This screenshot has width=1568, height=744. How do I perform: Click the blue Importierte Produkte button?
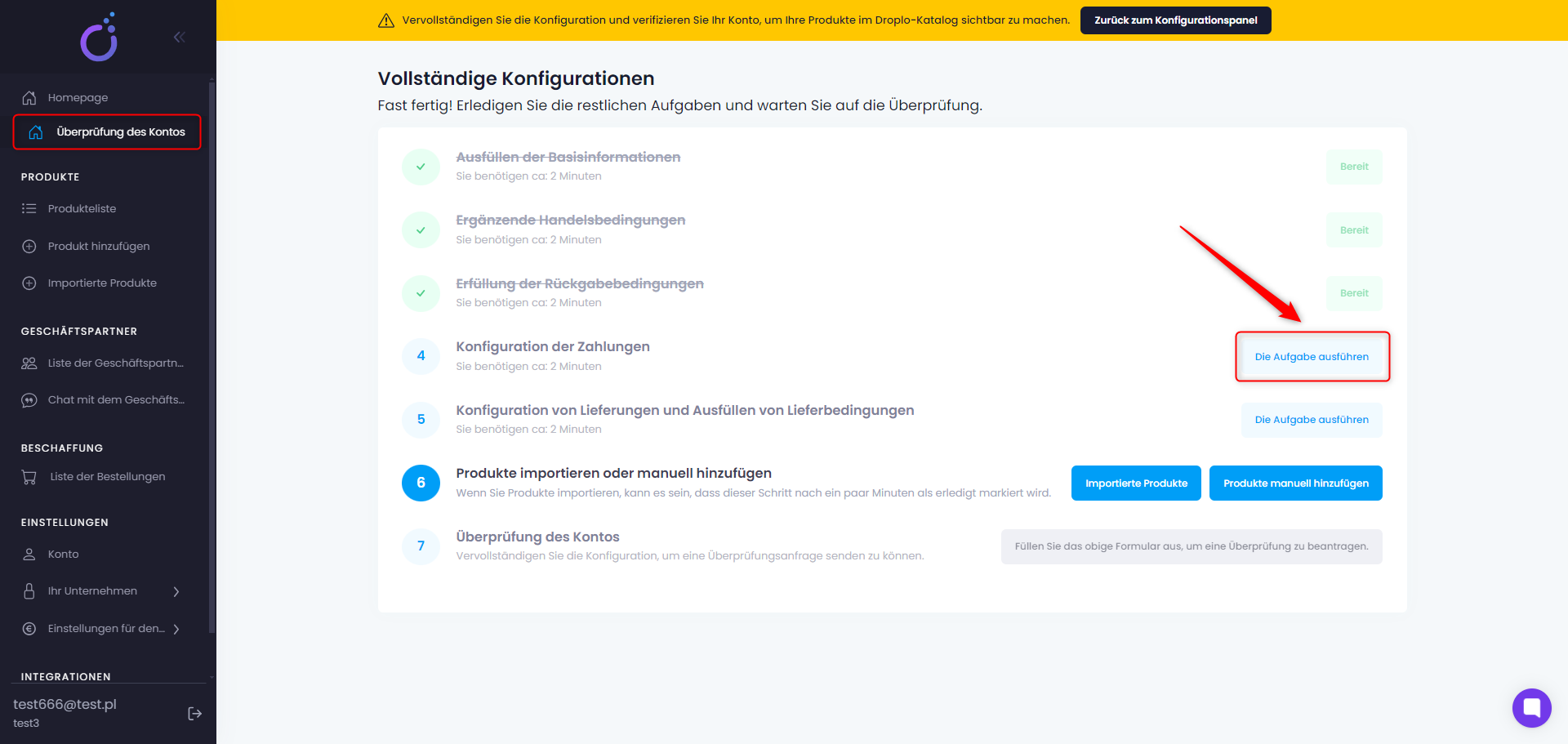point(1136,483)
